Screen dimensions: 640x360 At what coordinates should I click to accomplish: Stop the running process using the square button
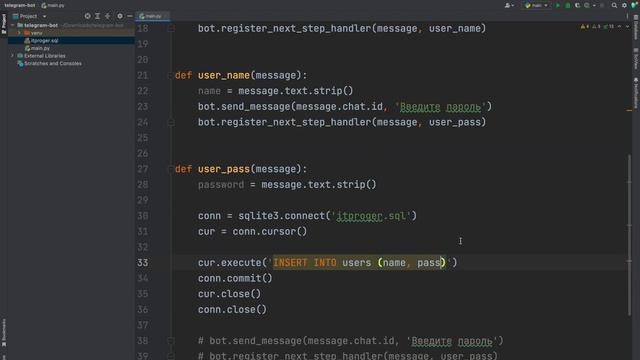pyautogui.click(x=602, y=5)
